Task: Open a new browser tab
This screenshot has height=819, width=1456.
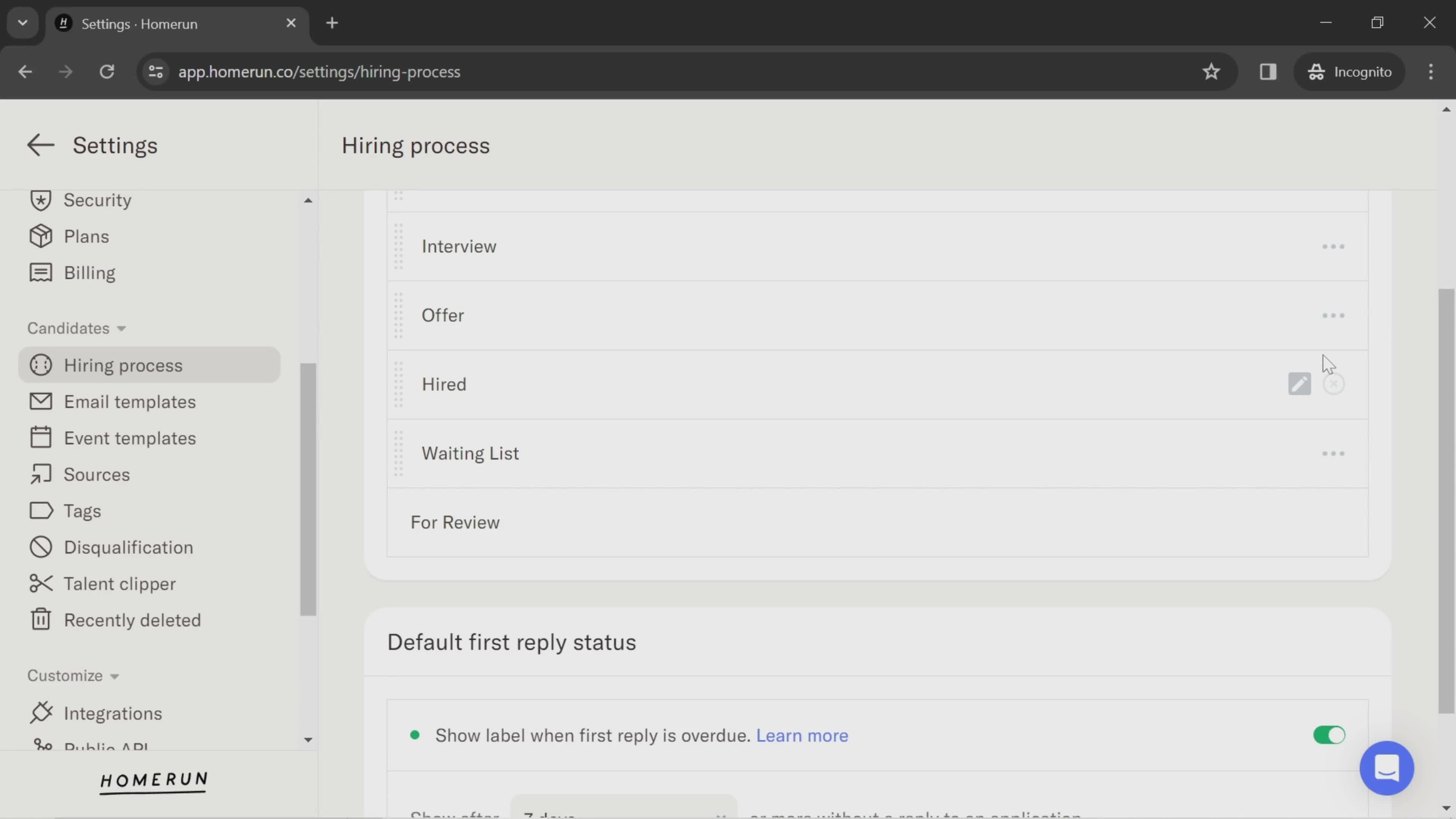Action: point(332,23)
